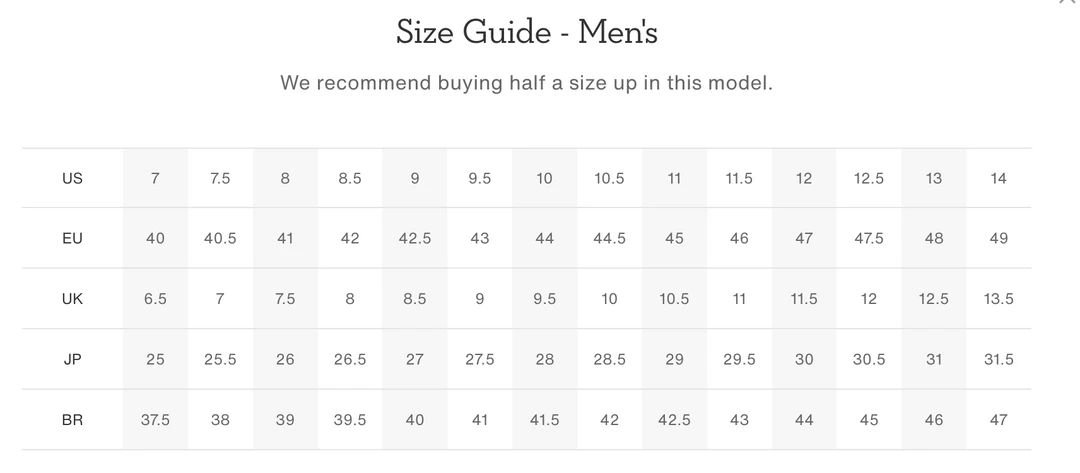Select US size 12.5 cell

[x=869, y=179]
